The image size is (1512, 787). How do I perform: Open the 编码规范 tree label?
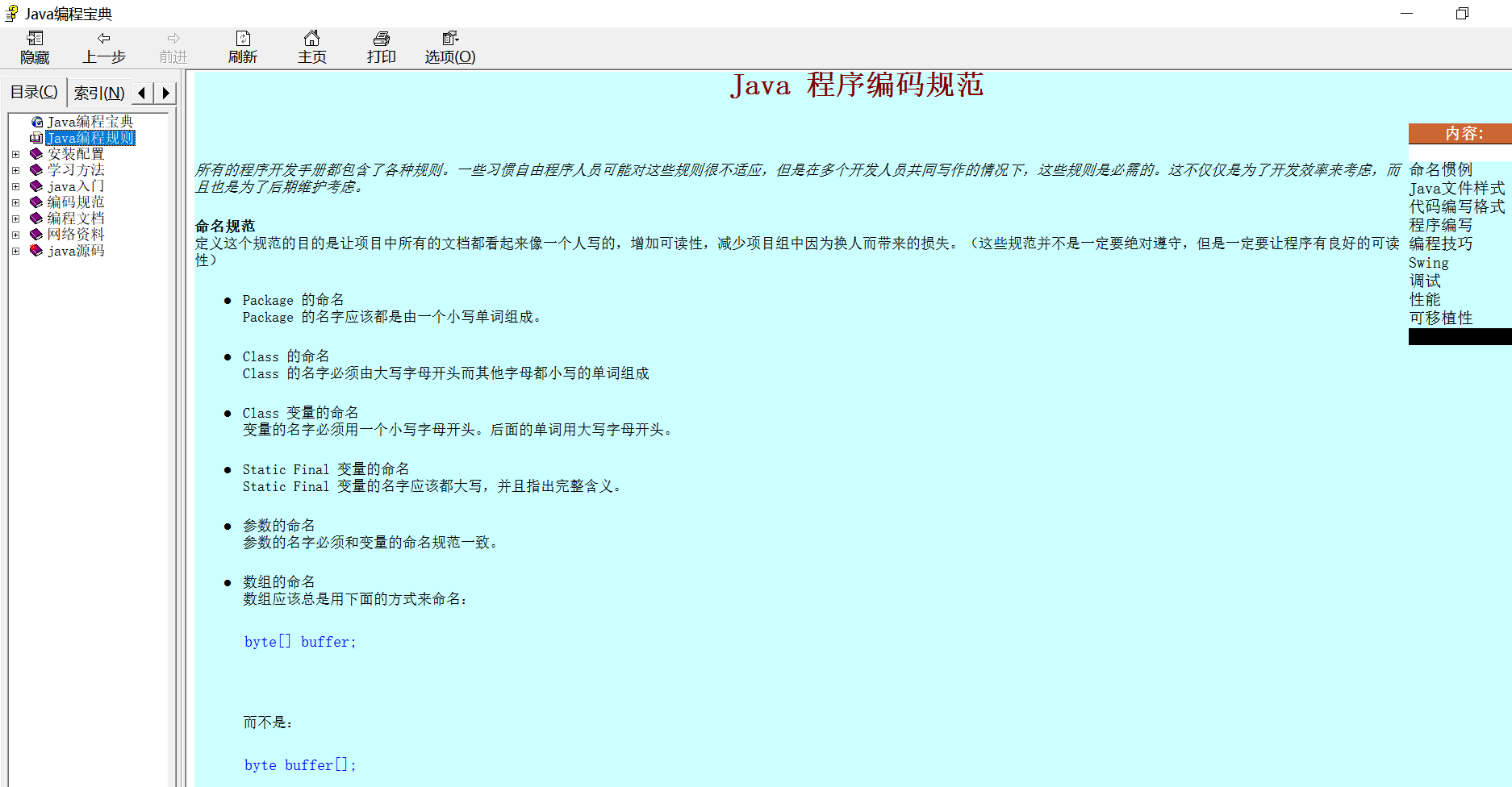coord(76,202)
